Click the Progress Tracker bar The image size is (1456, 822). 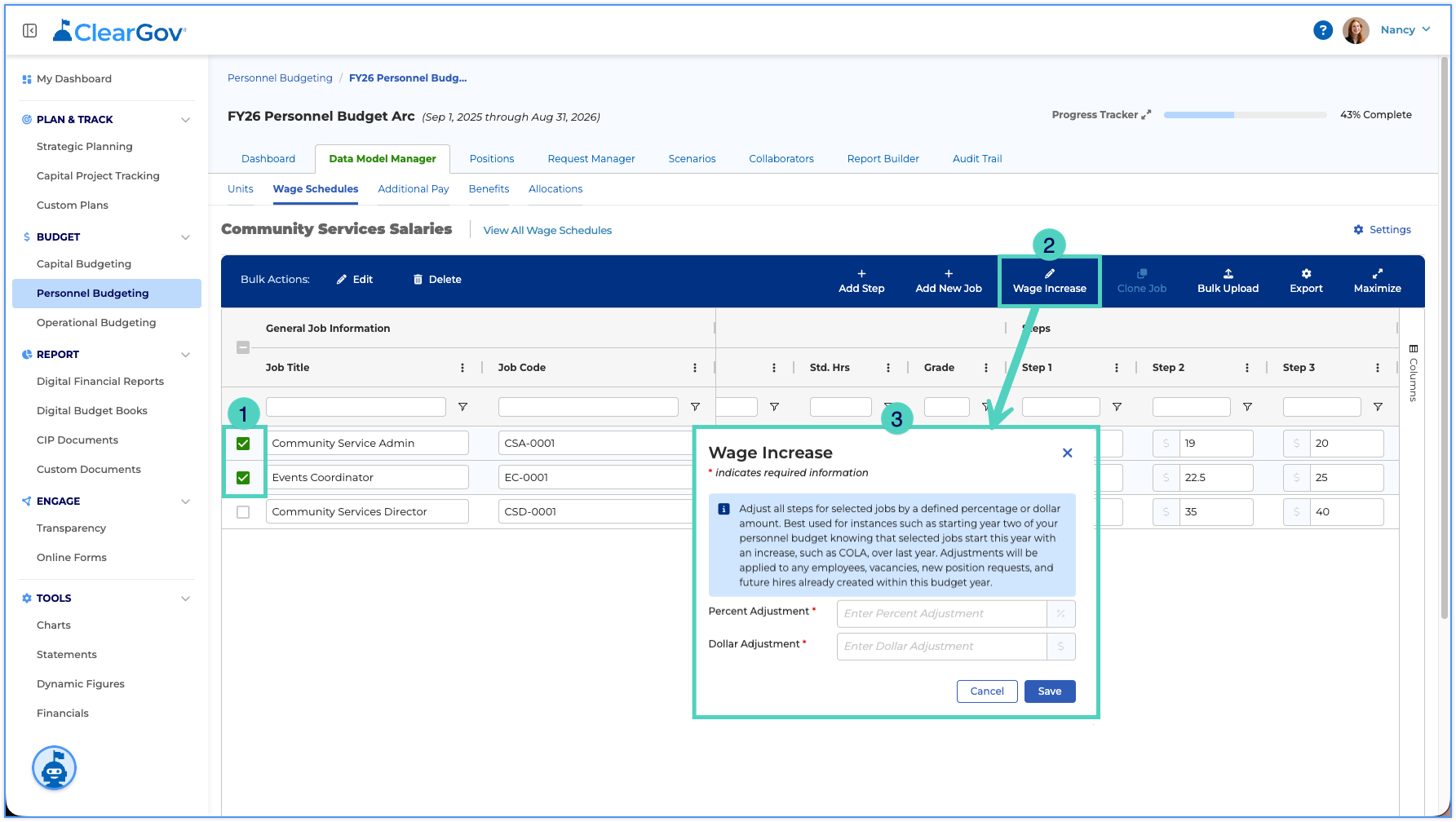pos(1245,115)
